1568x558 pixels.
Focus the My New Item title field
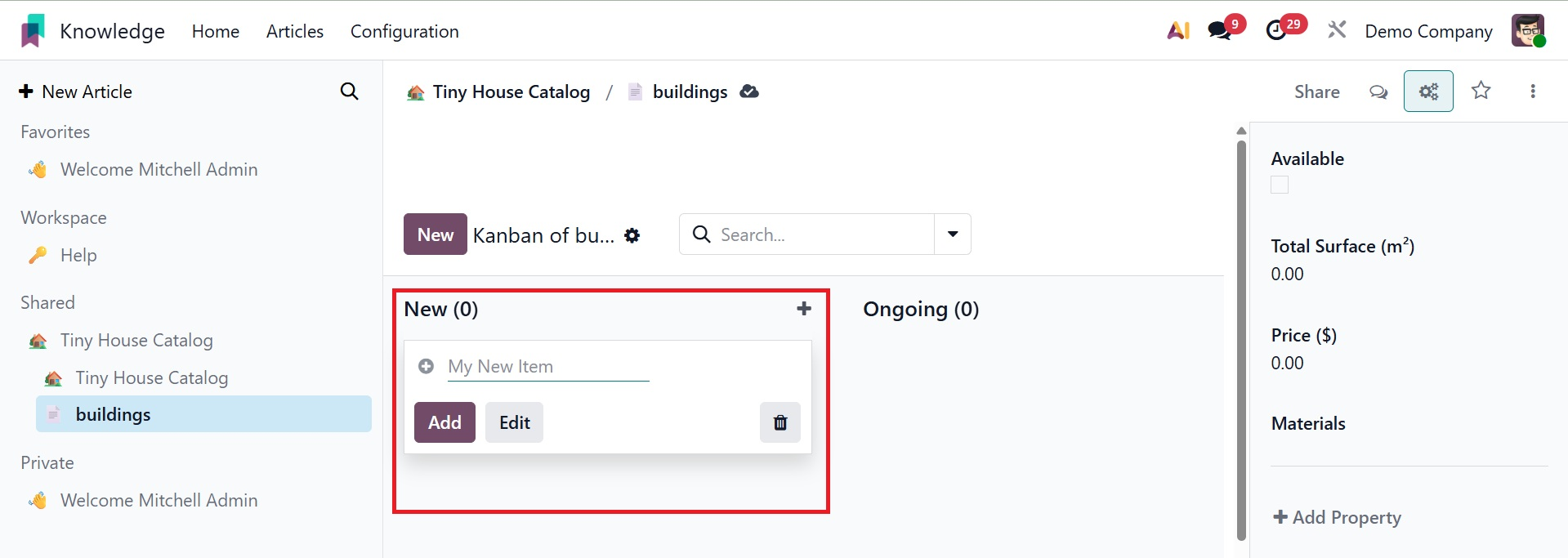point(547,367)
